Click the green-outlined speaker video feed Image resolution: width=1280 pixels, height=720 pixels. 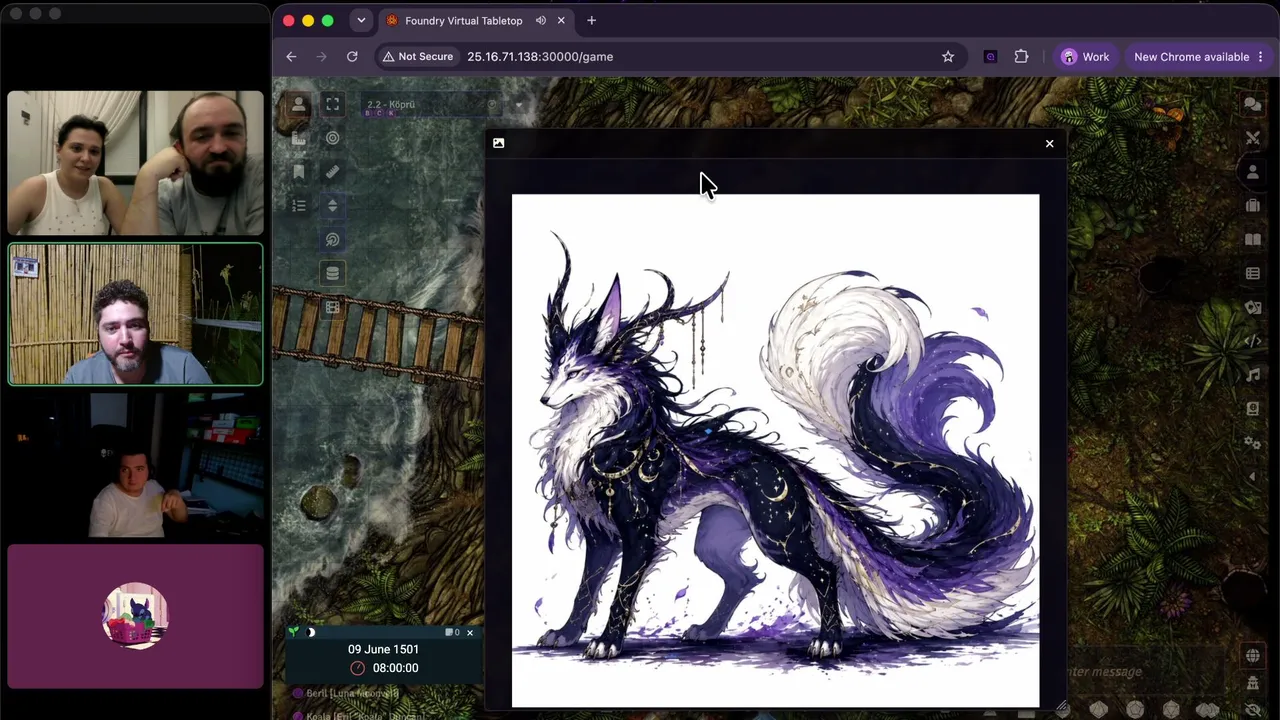pos(136,314)
